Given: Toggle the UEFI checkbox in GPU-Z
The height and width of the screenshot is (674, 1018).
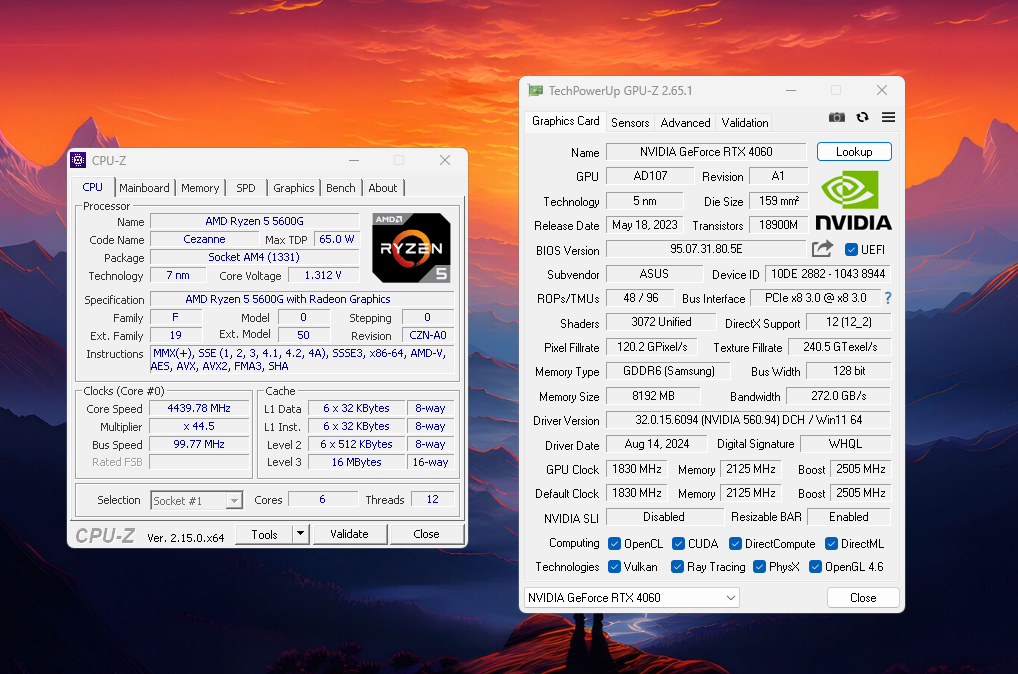Looking at the screenshot, I should tap(851, 249).
